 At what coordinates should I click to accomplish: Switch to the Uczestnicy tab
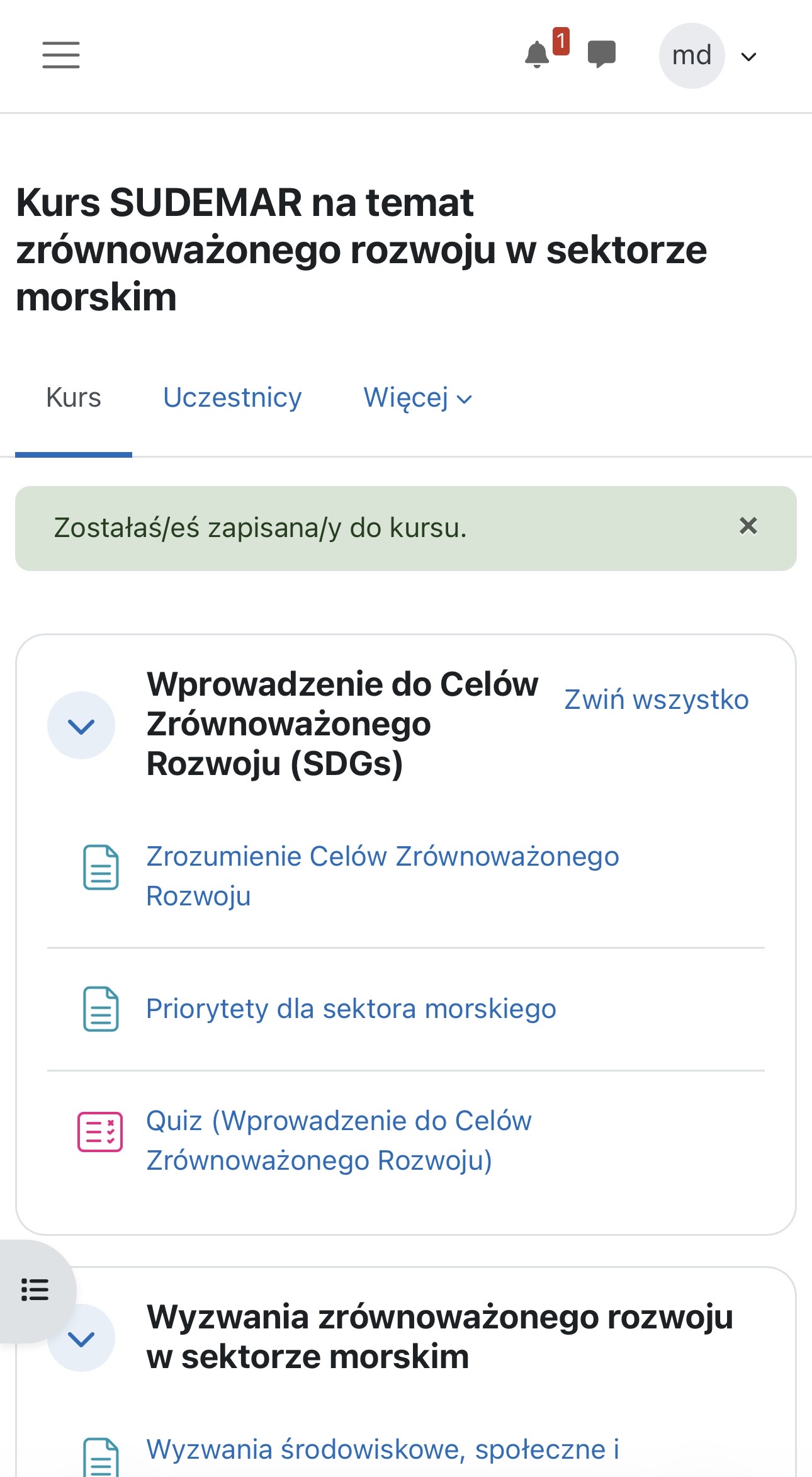pyautogui.click(x=232, y=398)
